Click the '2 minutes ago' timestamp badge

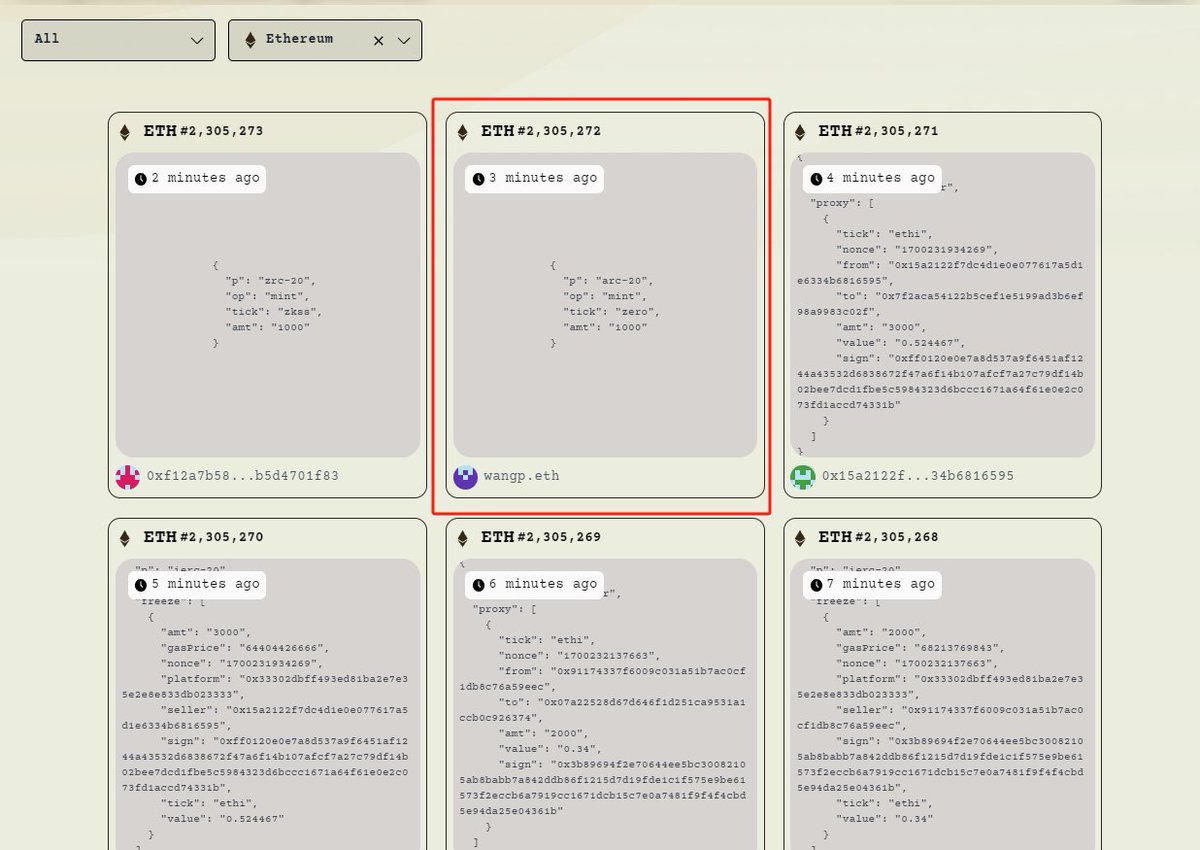[x=197, y=178]
